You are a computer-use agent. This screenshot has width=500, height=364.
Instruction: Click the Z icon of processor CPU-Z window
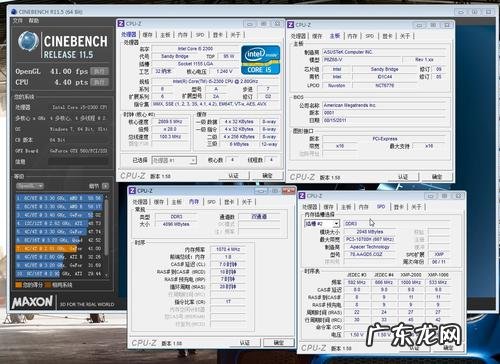point(121,23)
